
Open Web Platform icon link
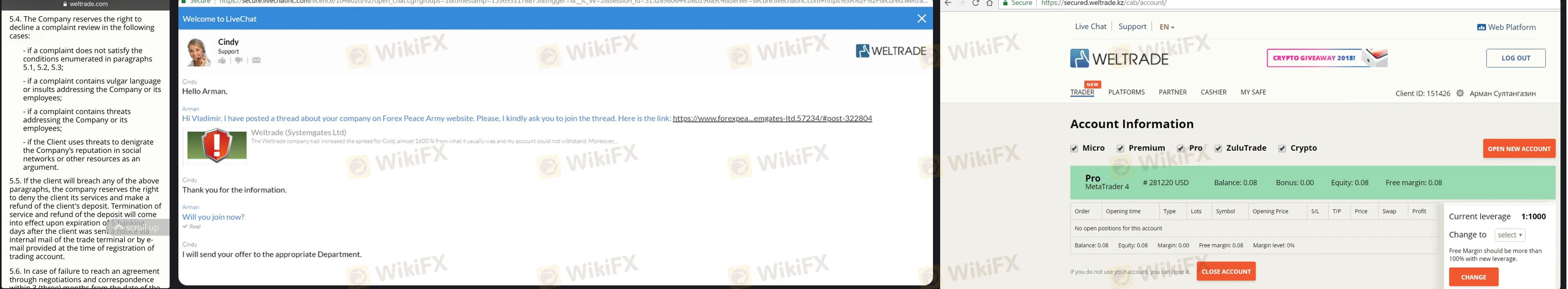point(1506,27)
